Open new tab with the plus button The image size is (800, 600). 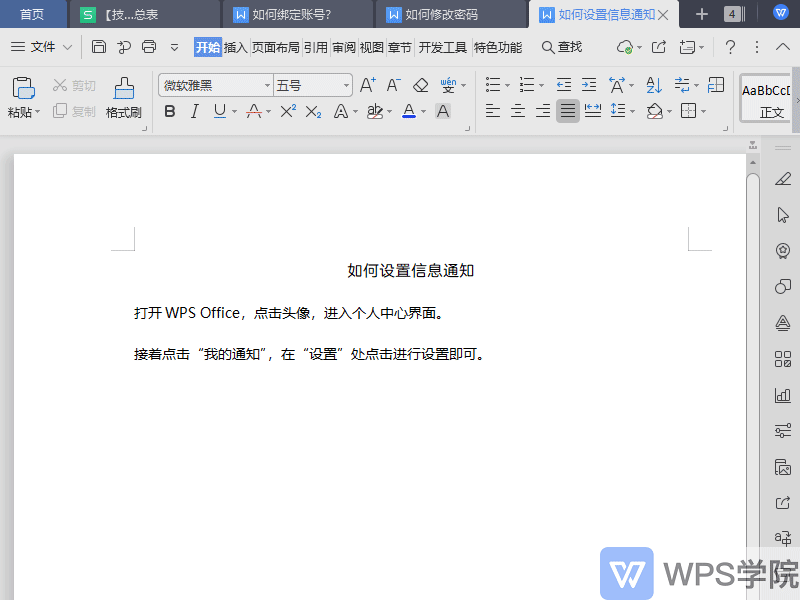click(x=702, y=14)
